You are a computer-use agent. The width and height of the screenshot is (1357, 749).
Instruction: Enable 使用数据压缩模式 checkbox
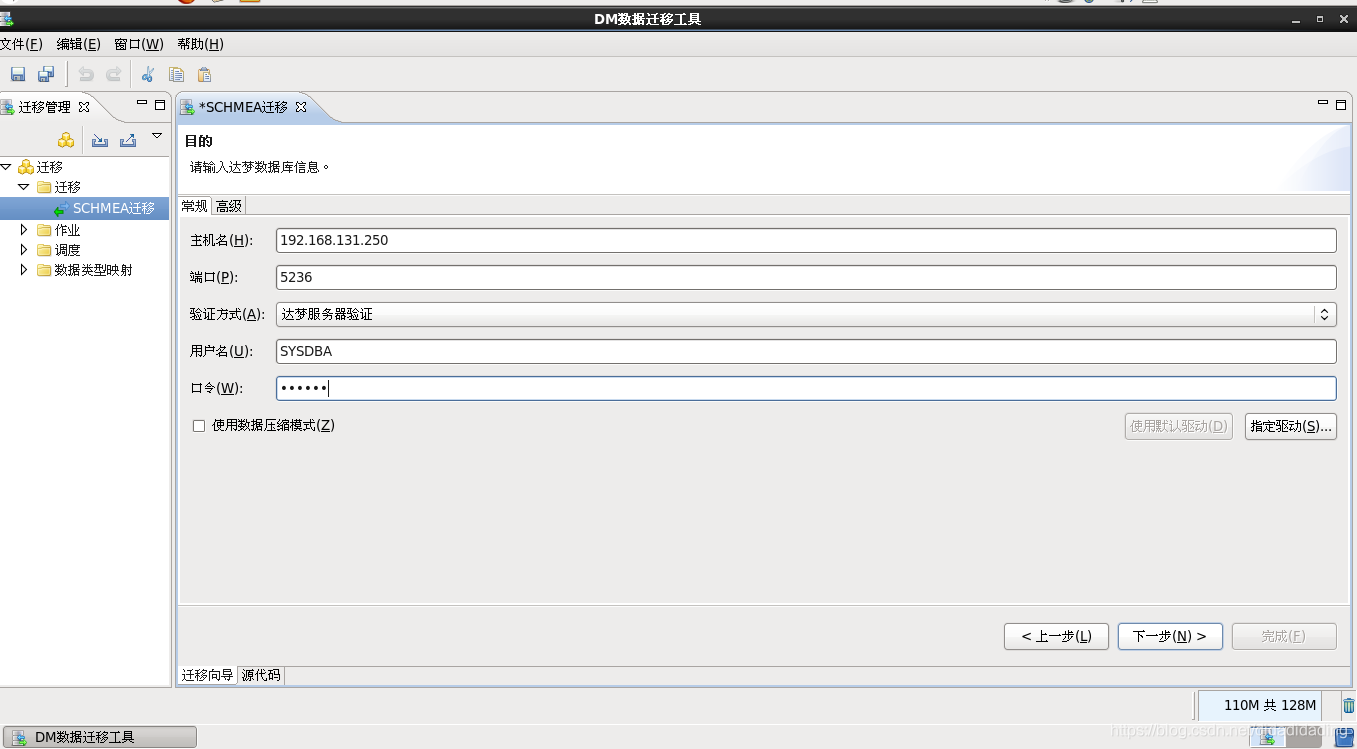(x=199, y=425)
